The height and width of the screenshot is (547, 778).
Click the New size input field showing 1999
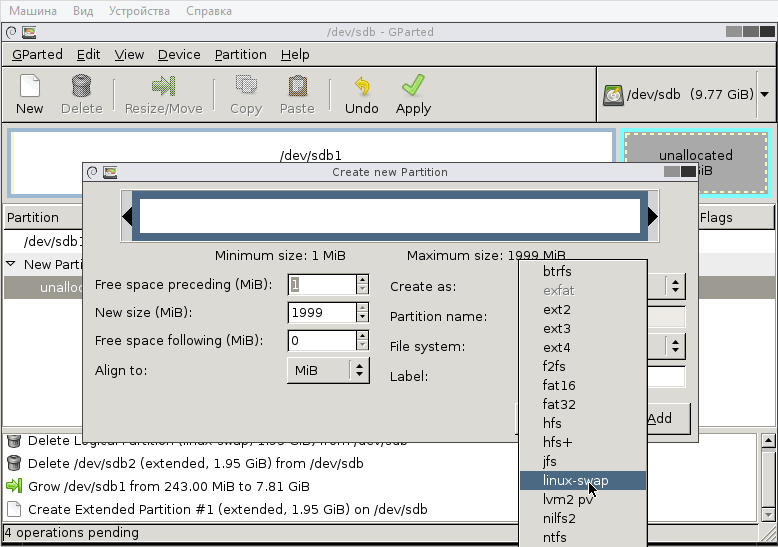tap(322, 312)
